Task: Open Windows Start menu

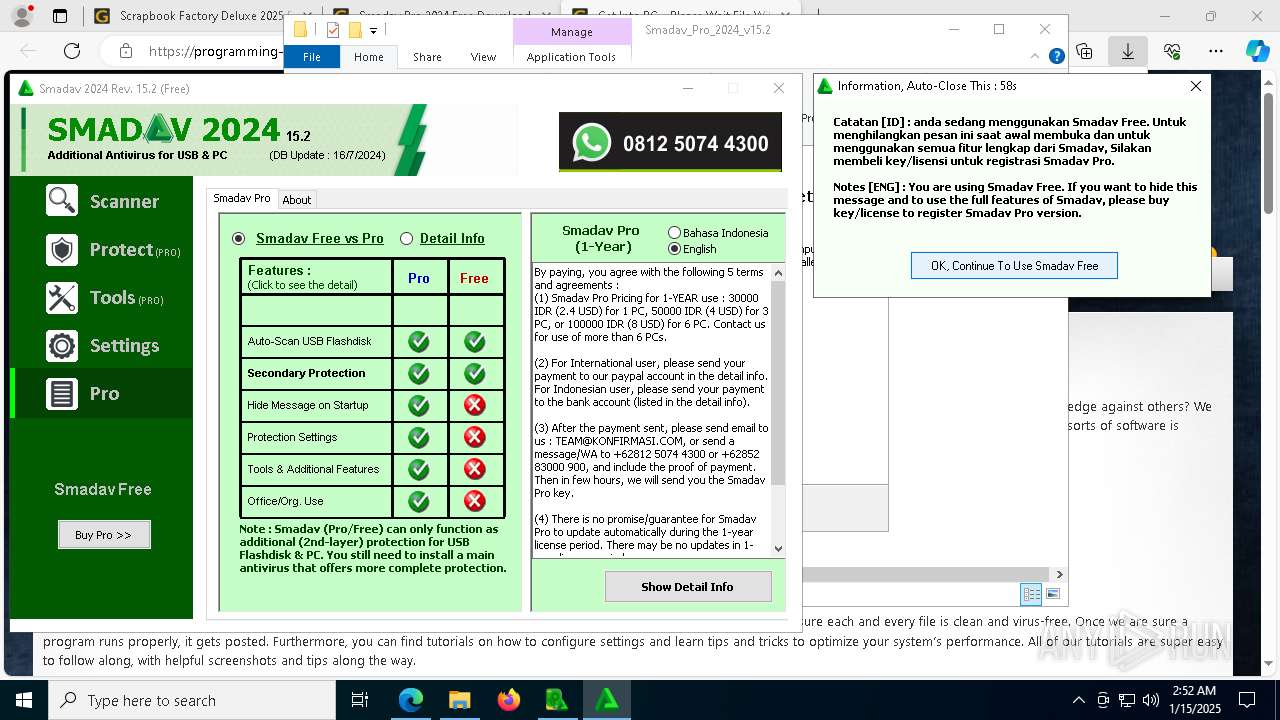Action: pyautogui.click(x=24, y=700)
